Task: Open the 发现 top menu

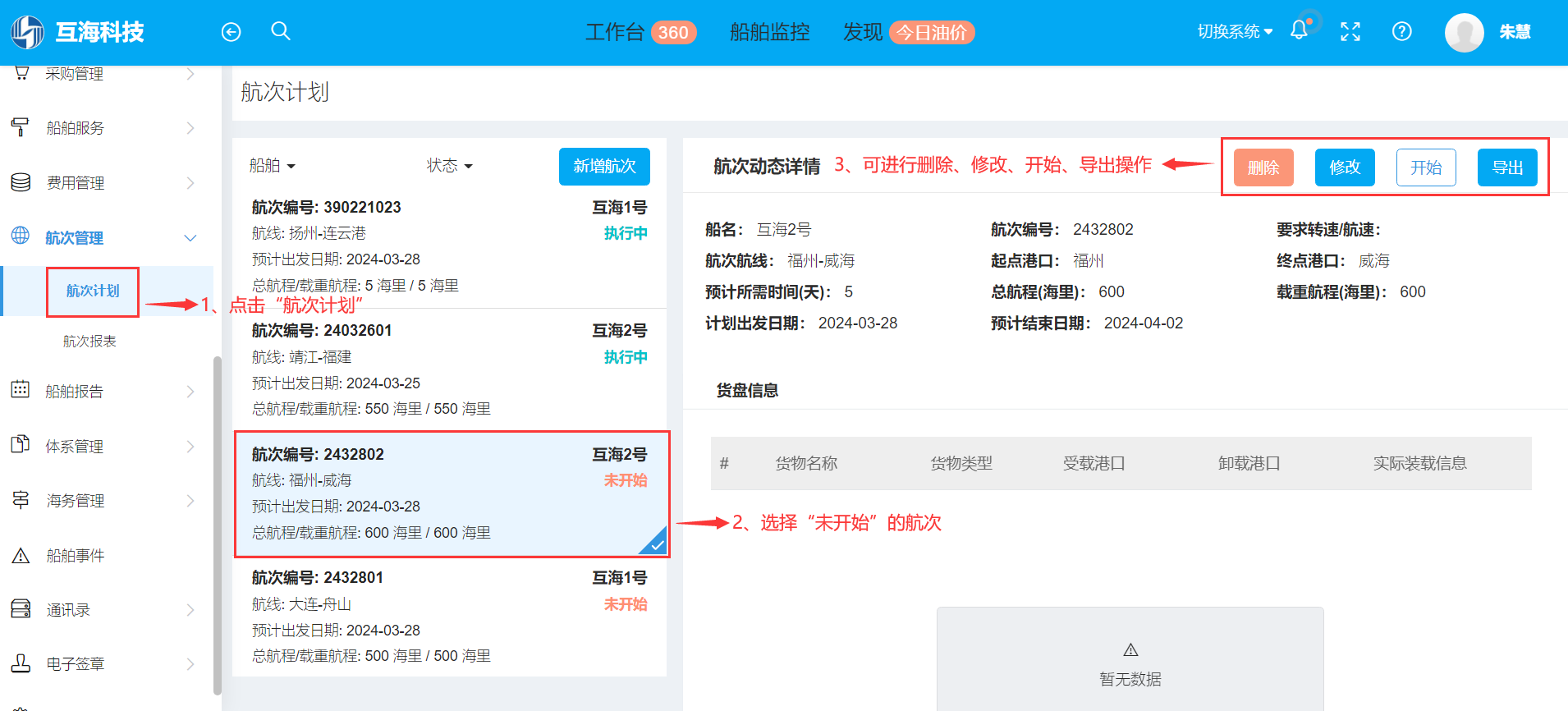Action: pos(862,32)
